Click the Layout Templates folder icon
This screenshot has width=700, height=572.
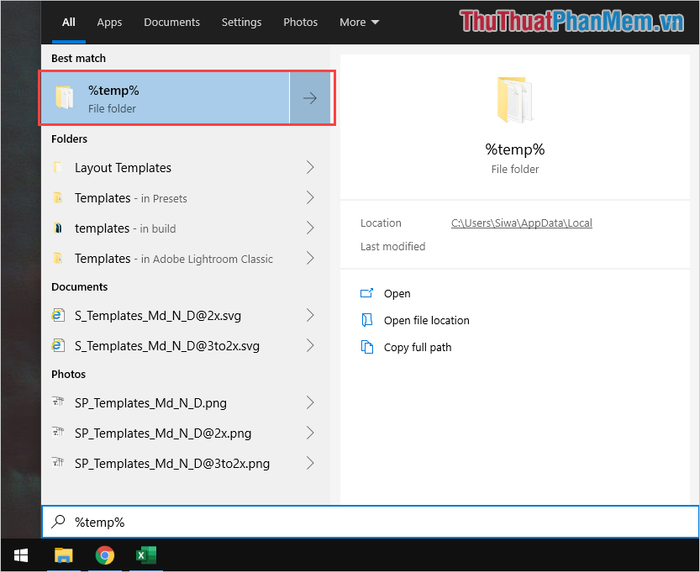[58, 167]
